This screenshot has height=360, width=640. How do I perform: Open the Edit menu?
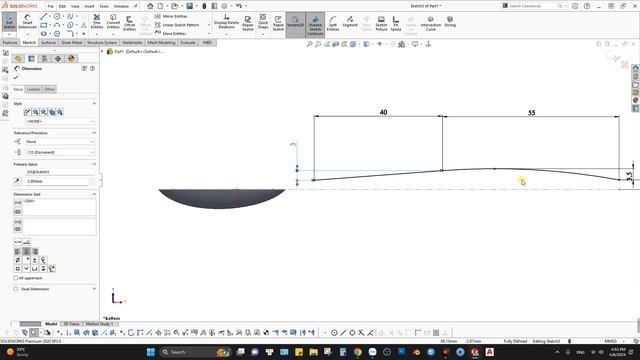[62, 6]
